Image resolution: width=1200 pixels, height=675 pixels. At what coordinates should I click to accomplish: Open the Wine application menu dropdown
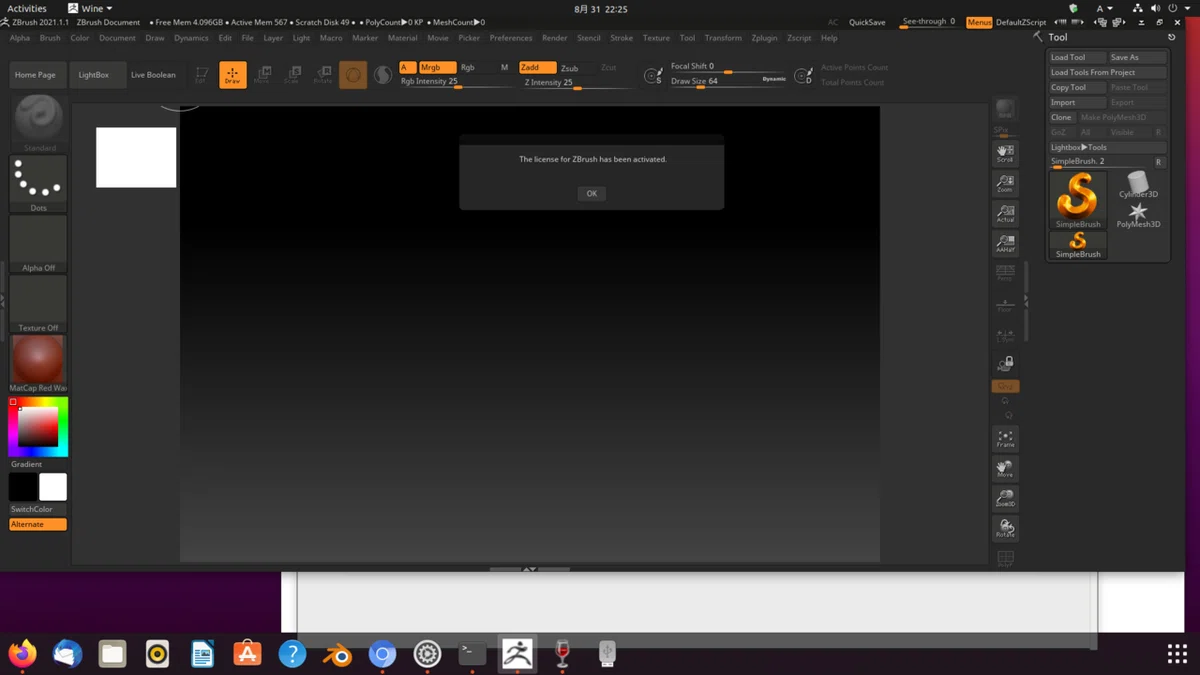tap(90, 8)
